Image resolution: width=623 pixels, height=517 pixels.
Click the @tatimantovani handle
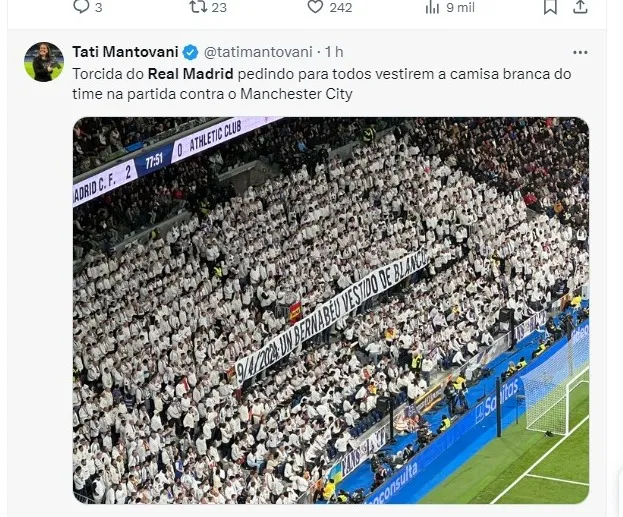(x=256, y=52)
